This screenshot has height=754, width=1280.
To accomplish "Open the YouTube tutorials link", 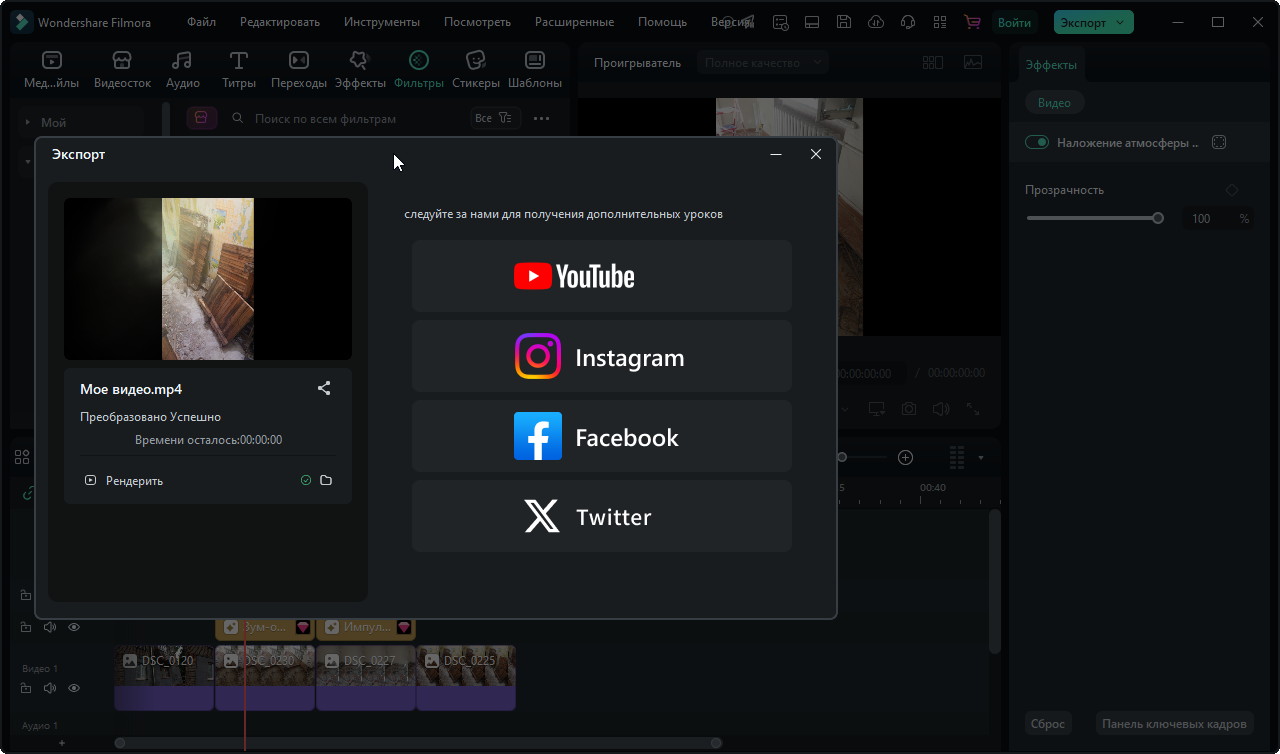I will (x=602, y=276).
